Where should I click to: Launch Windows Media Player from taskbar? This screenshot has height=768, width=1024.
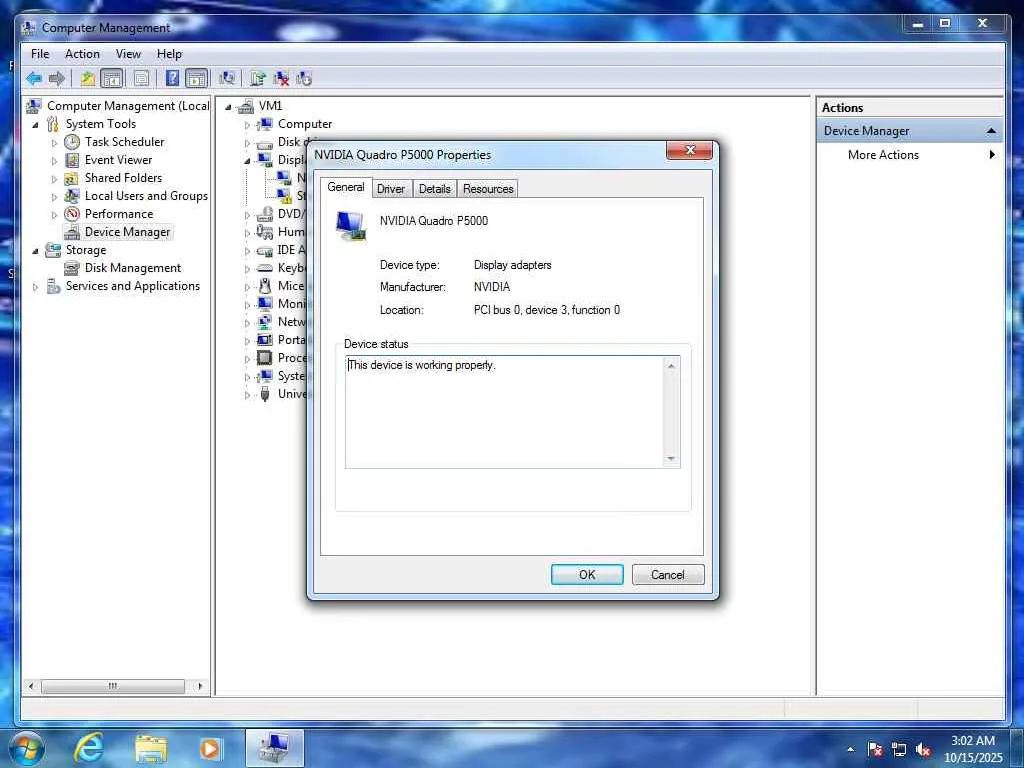pyautogui.click(x=210, y=748)
